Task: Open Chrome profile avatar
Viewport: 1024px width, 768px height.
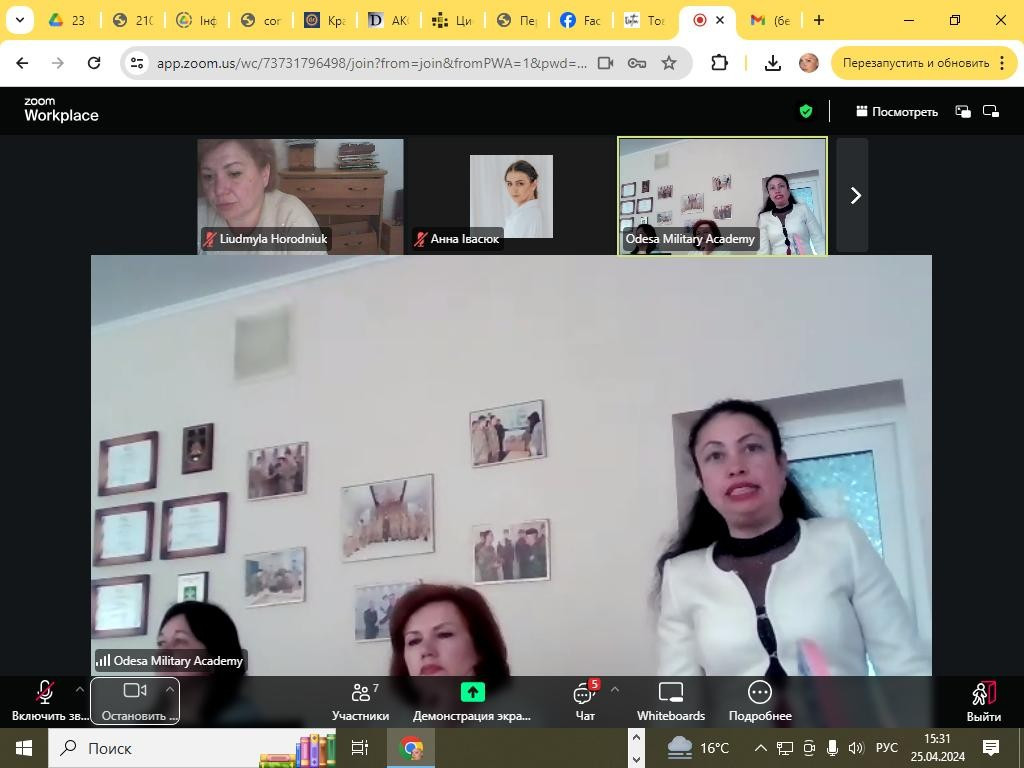Action: (808, 63)
